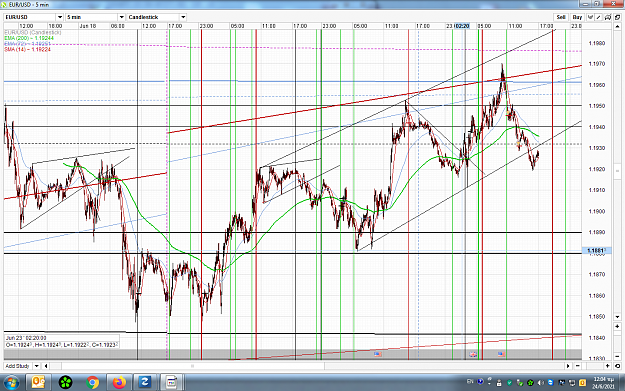Click the Jun 23 02:20:00 data box
The image size is (625, 391).
pyautogui.click(x=61, y=341)
